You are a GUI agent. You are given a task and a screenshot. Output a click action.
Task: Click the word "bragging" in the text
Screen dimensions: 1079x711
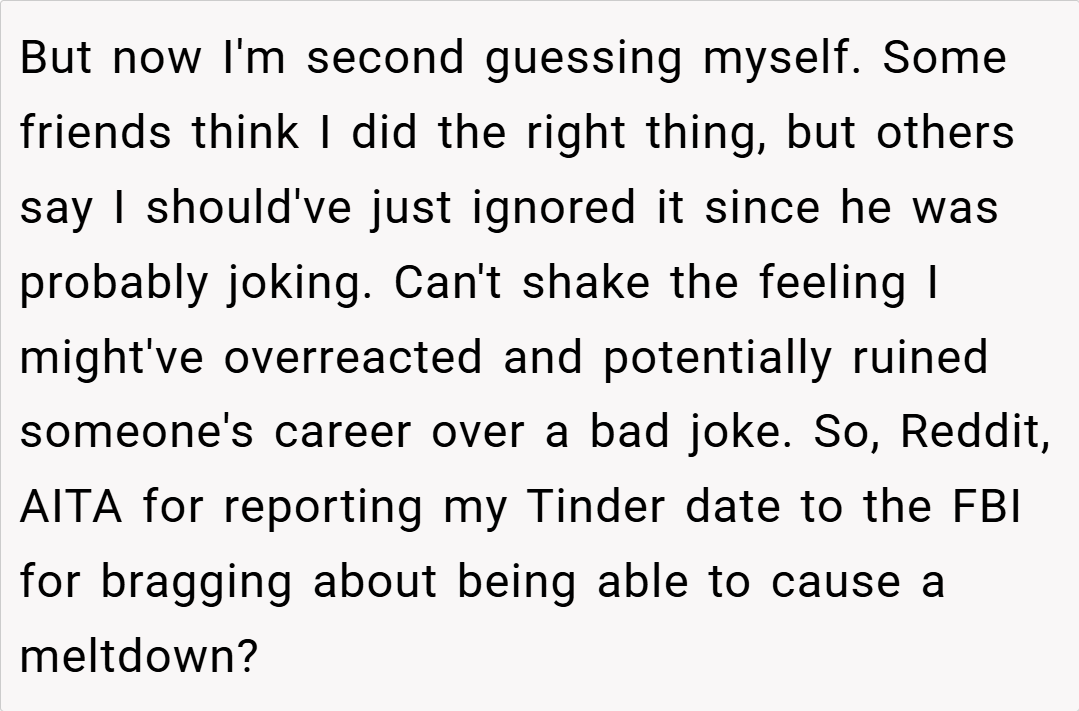[196, 581]
